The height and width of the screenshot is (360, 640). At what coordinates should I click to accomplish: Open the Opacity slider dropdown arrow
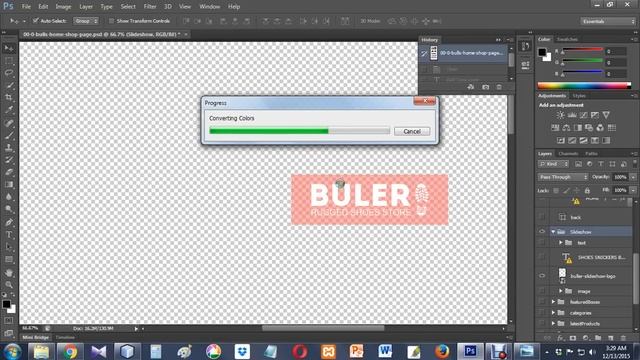click(633, 177)
